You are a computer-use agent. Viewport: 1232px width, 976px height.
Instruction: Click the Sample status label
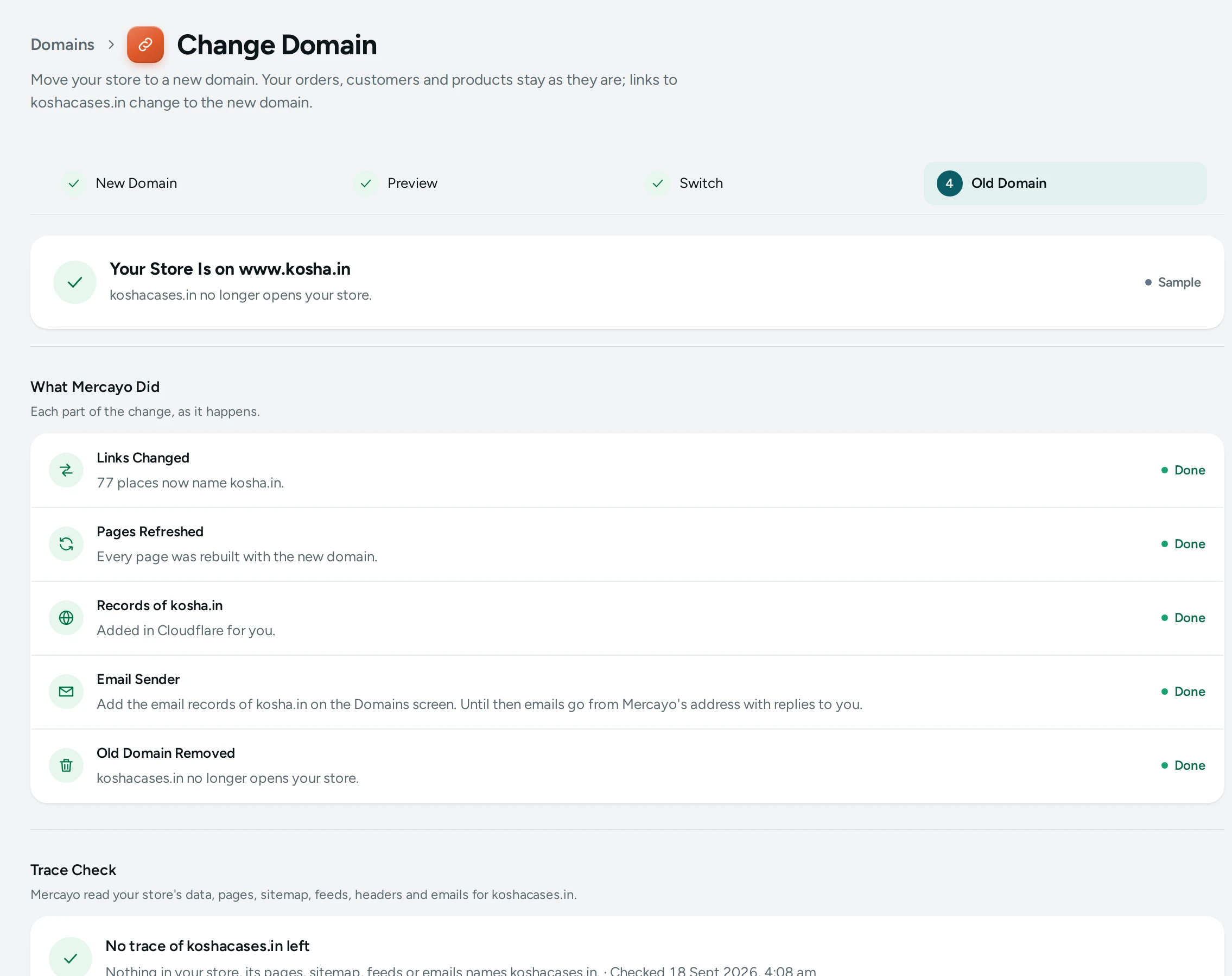pos(1173,282)
